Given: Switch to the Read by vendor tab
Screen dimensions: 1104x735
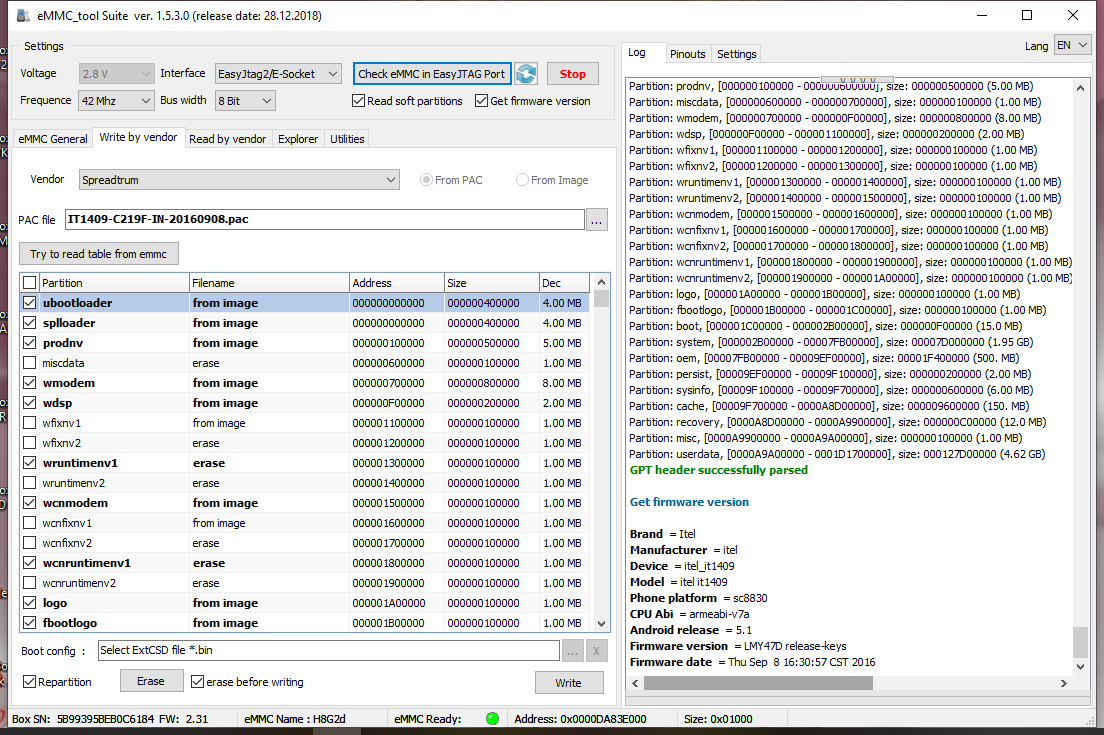Looking at the screenshot, I should 227,139.
